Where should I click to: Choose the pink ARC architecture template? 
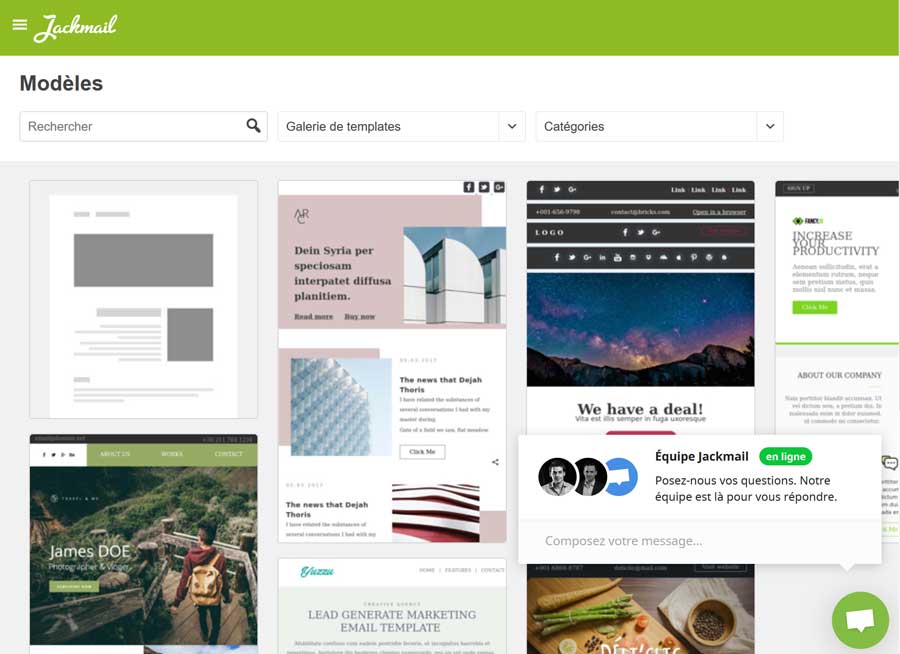pyautogui.click(x=392, y=362)
